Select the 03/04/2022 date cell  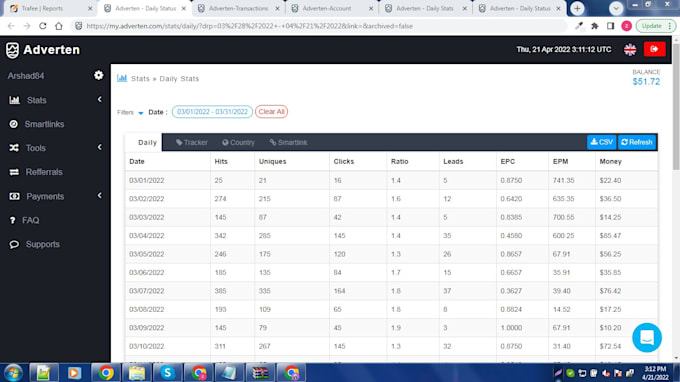point(147,236)
